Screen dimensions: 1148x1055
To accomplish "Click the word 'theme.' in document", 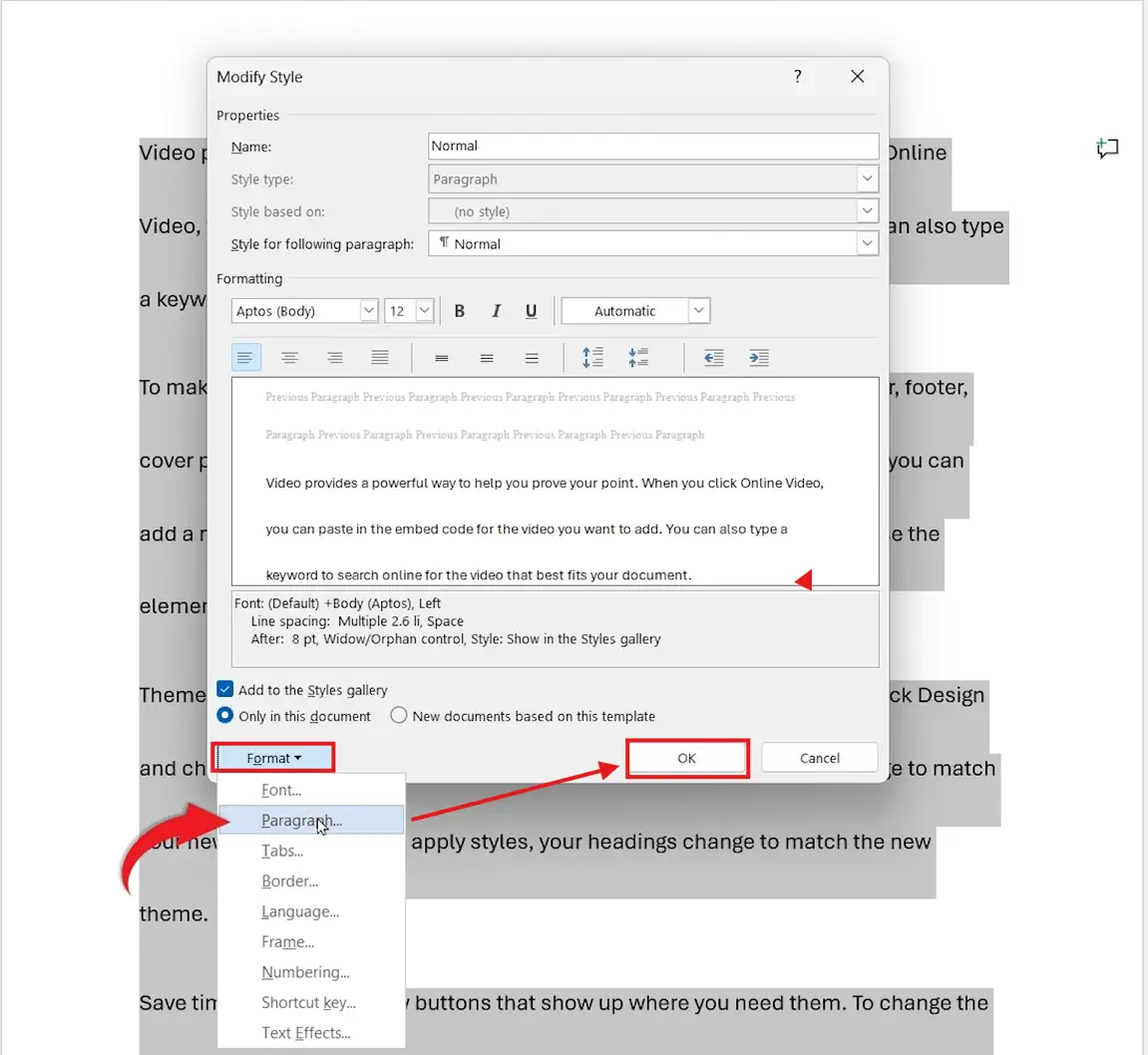I will click(174, 914).
